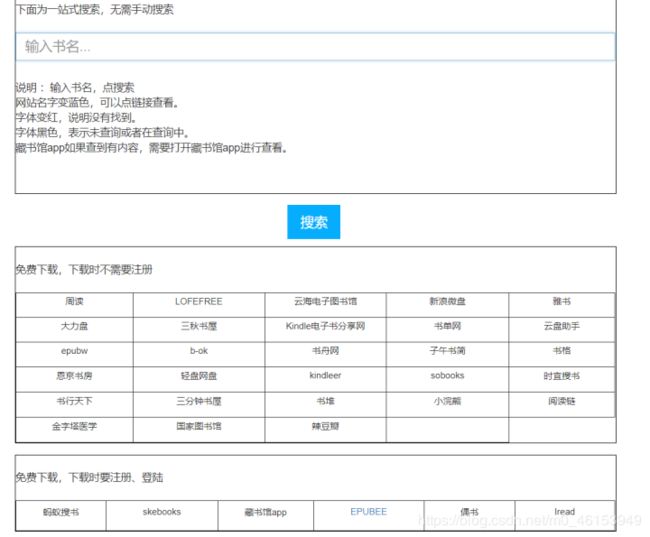650x537 pixels.
Task: Click the line 藏书馆app如果查到有内容
Action: click(151, 148)
